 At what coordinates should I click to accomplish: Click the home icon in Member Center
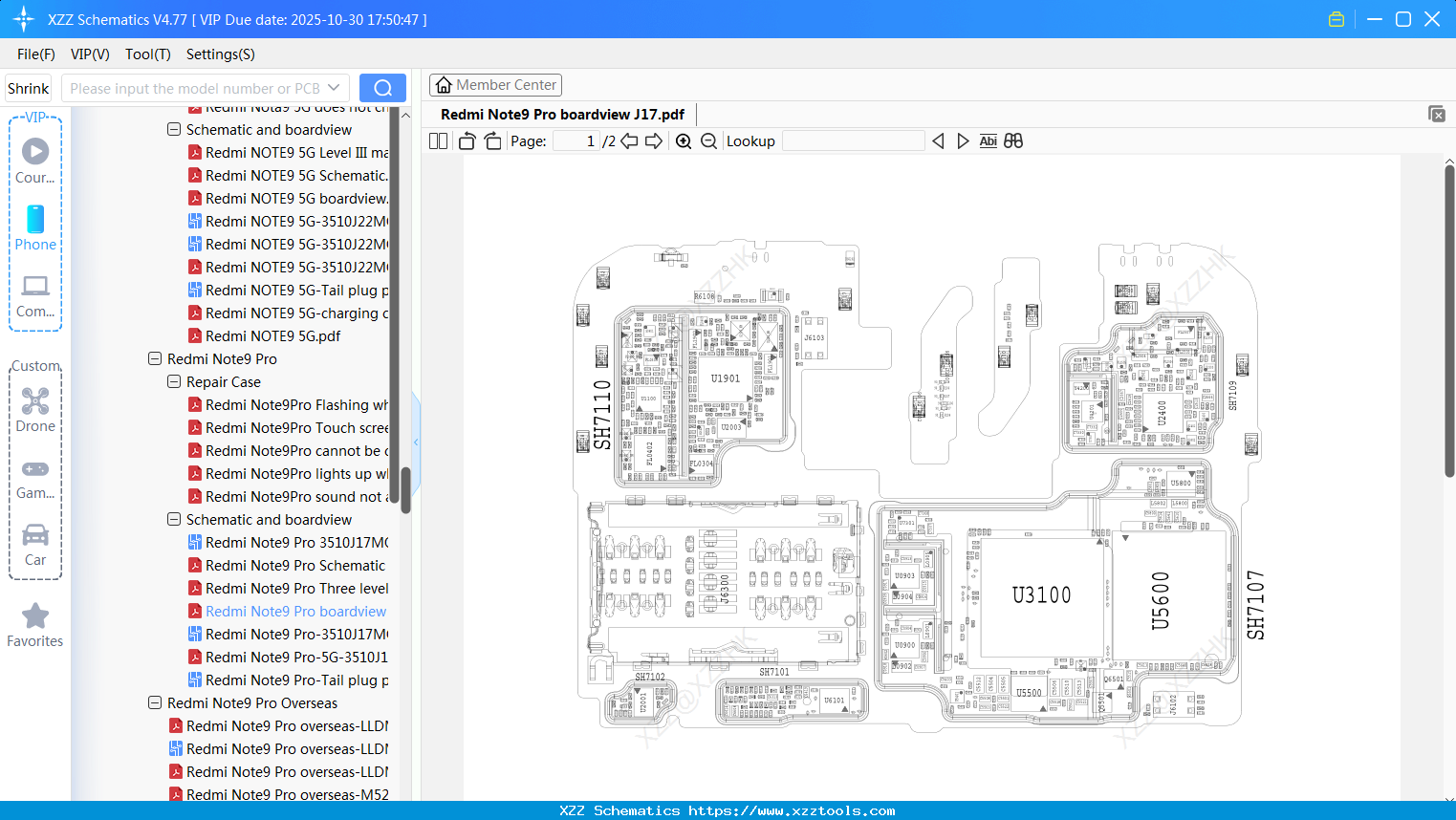(x=444, y=85)
